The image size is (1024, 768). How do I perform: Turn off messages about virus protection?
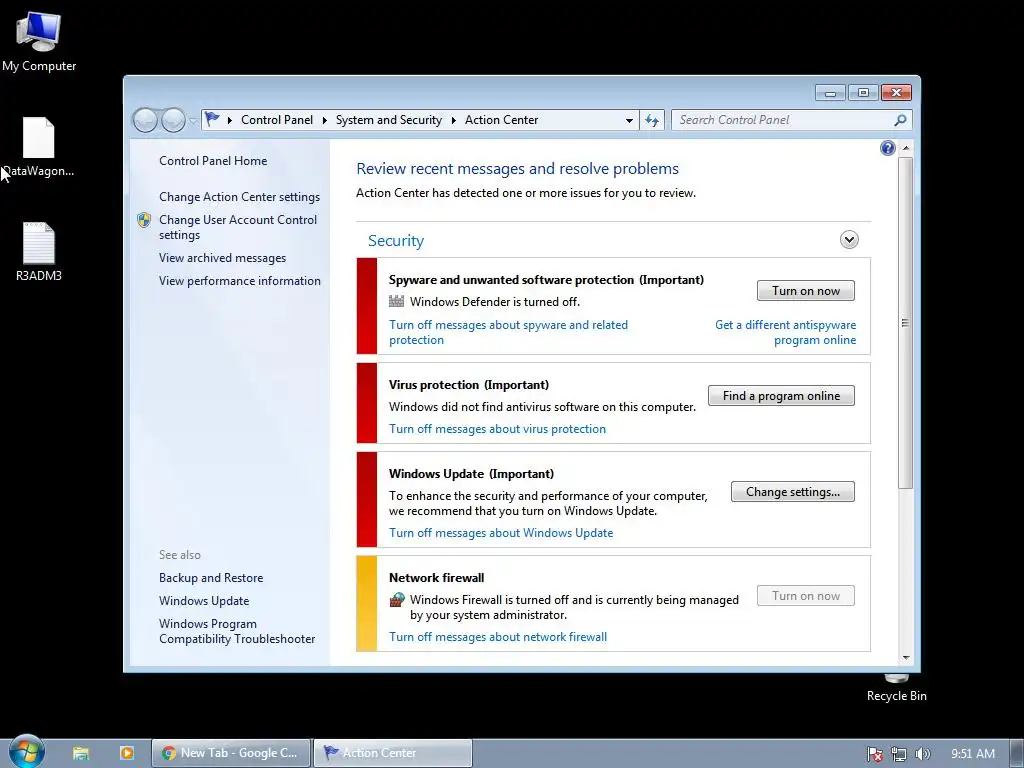(x=498, y=429)
